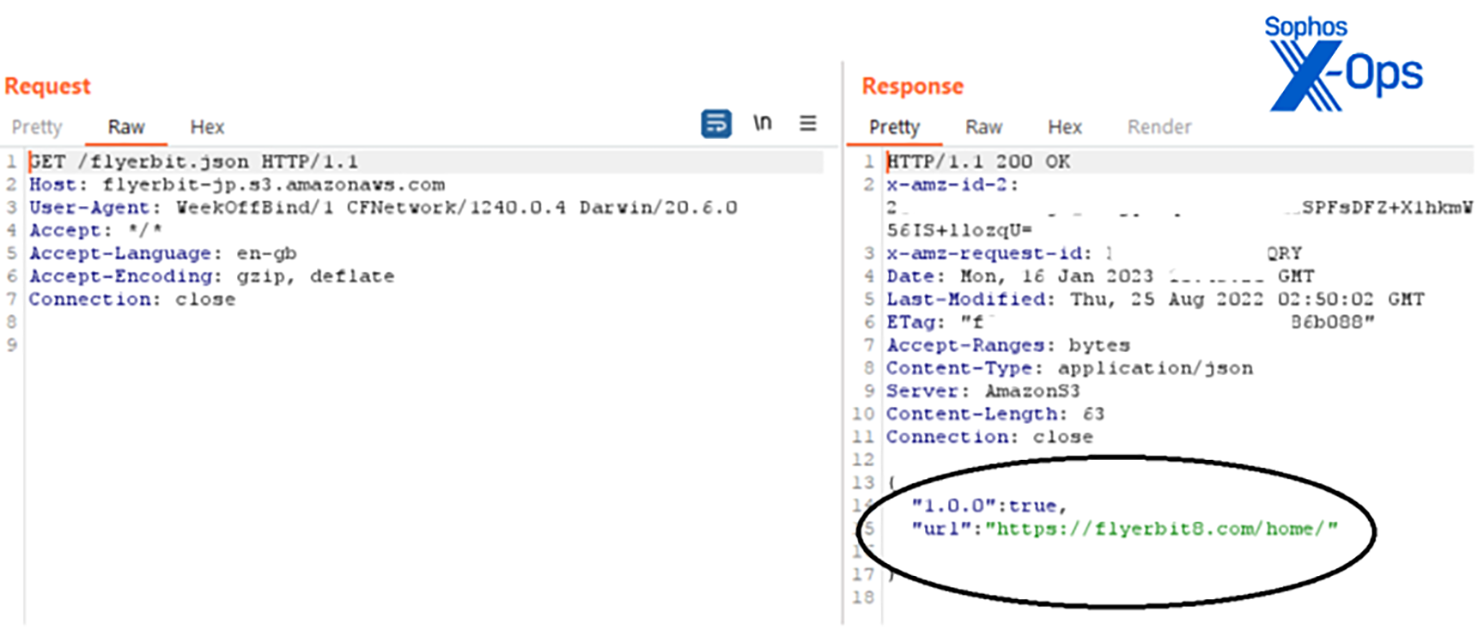Image resolution: width=1484 pixels, height=630 pixels.
Task: Switch to the Response Render tab
Action: [x=1159, y=127]
